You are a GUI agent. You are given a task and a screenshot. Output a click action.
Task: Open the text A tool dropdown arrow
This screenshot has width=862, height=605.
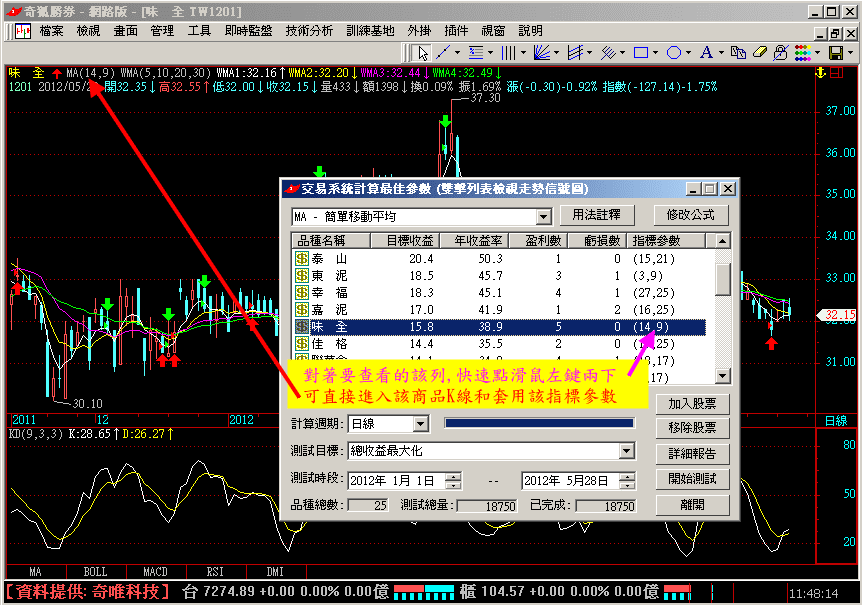click(x=721, y=53)
